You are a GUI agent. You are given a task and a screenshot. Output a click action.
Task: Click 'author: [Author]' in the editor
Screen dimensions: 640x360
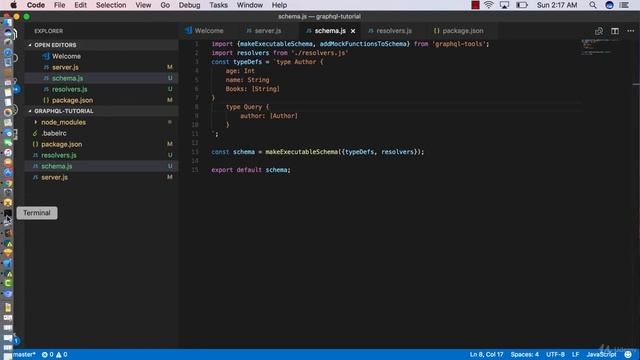coord(269,116)
